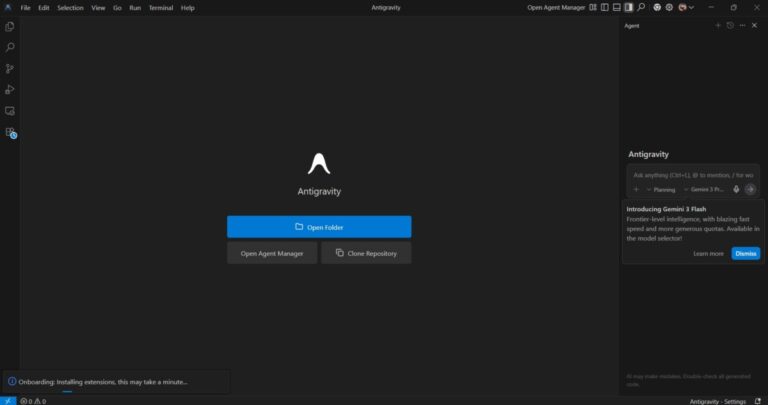Open the Agent panel more options menu
The image size is (768, 405).
point(743,25)
